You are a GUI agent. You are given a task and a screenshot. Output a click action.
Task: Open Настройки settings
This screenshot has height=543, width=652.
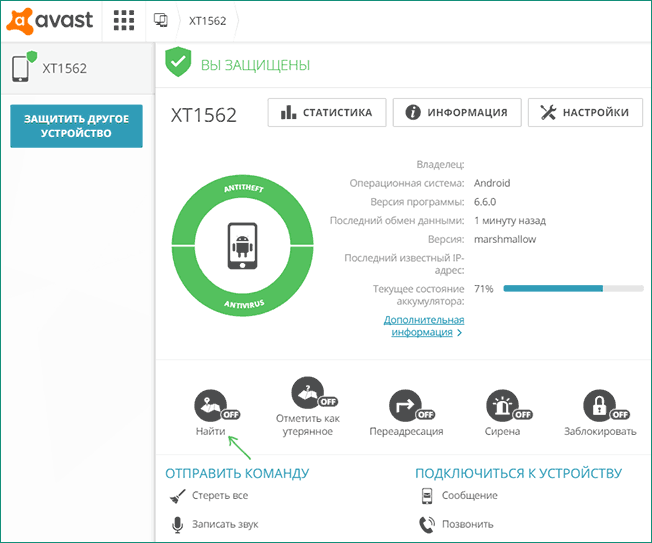point(585,113)
